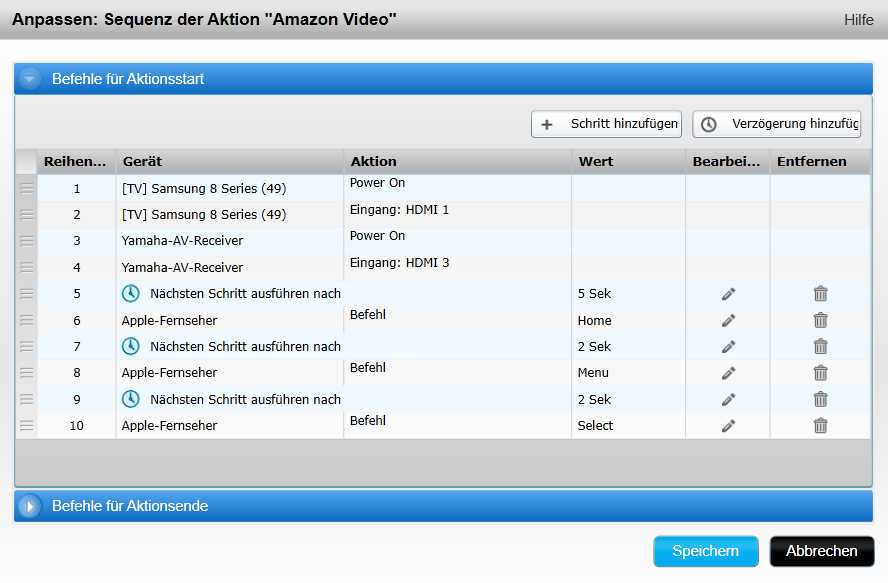The height and width of the screenshot is (583, 888).
Task: Grab the drag handle of row 2
Action: click(x=27, y=215)
